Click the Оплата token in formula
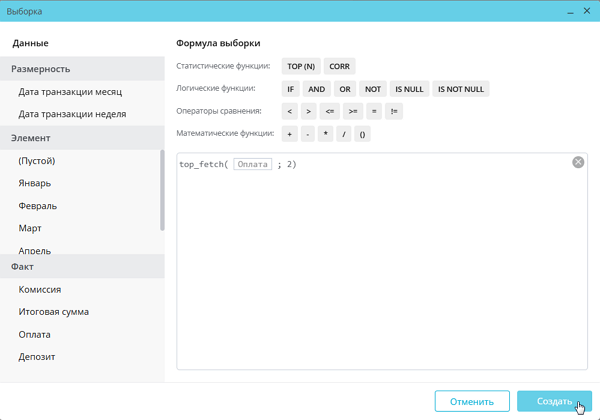This screenshot has width=600, height=420. click(x=253, y=164)
